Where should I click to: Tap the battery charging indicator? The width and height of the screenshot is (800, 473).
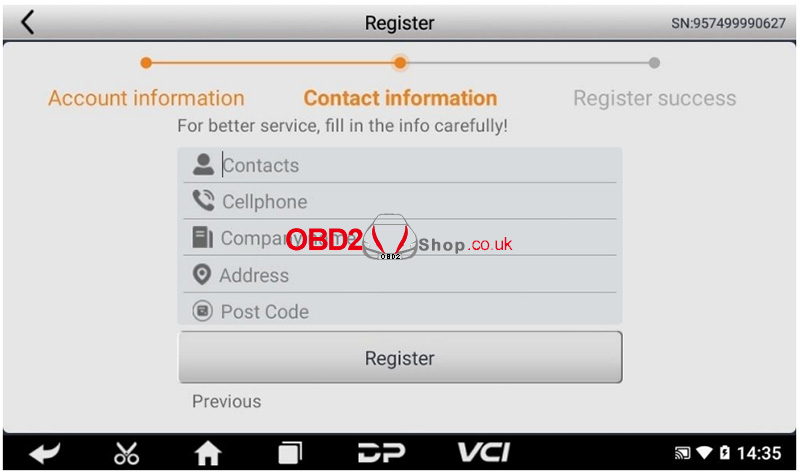pos(724,453)
